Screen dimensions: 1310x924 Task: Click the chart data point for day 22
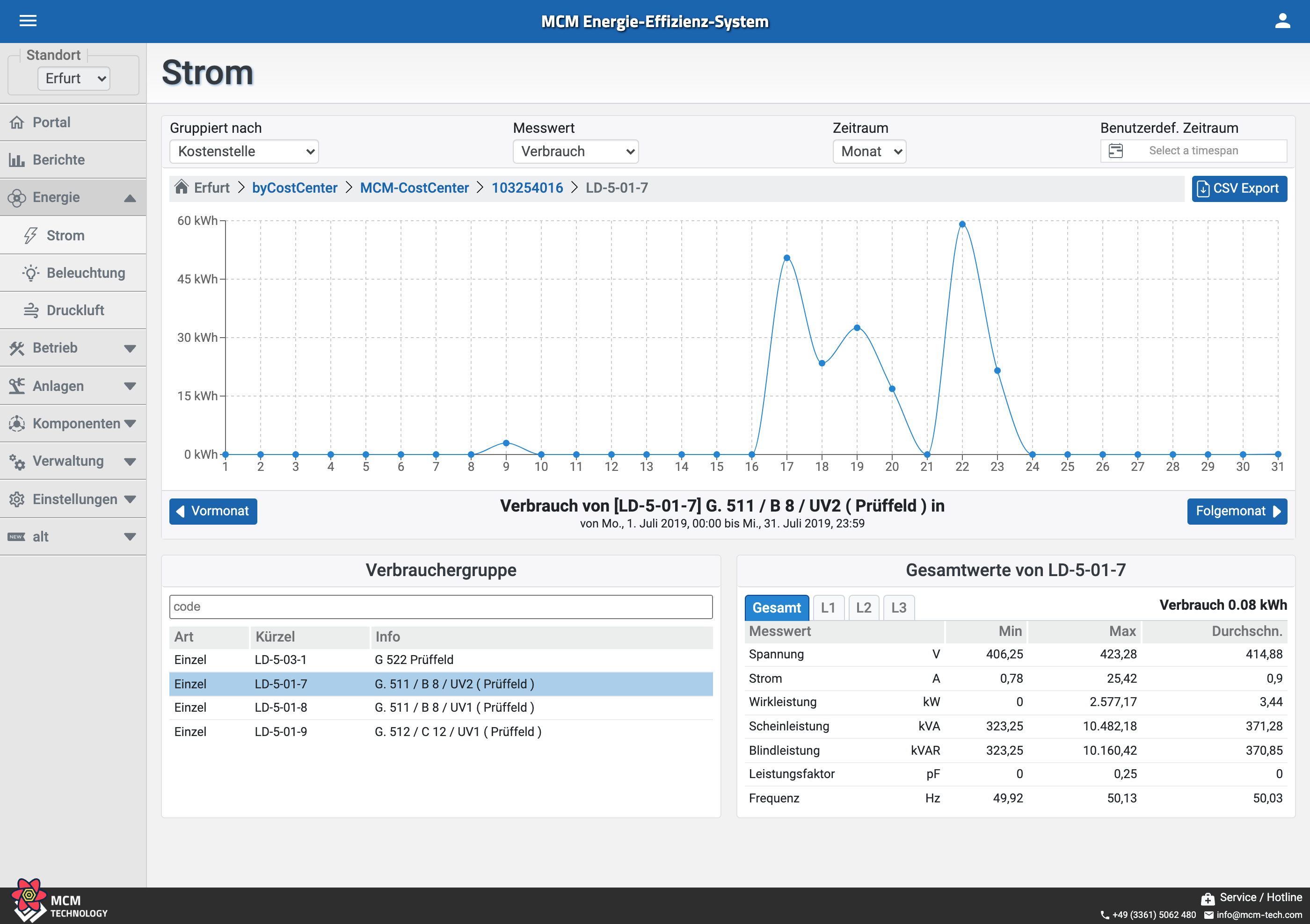[962, 225]
